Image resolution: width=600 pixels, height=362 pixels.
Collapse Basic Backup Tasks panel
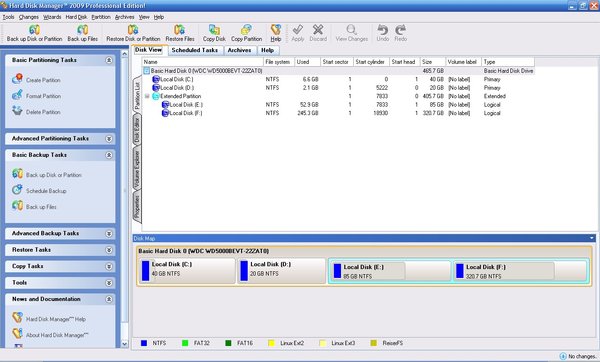109,155
